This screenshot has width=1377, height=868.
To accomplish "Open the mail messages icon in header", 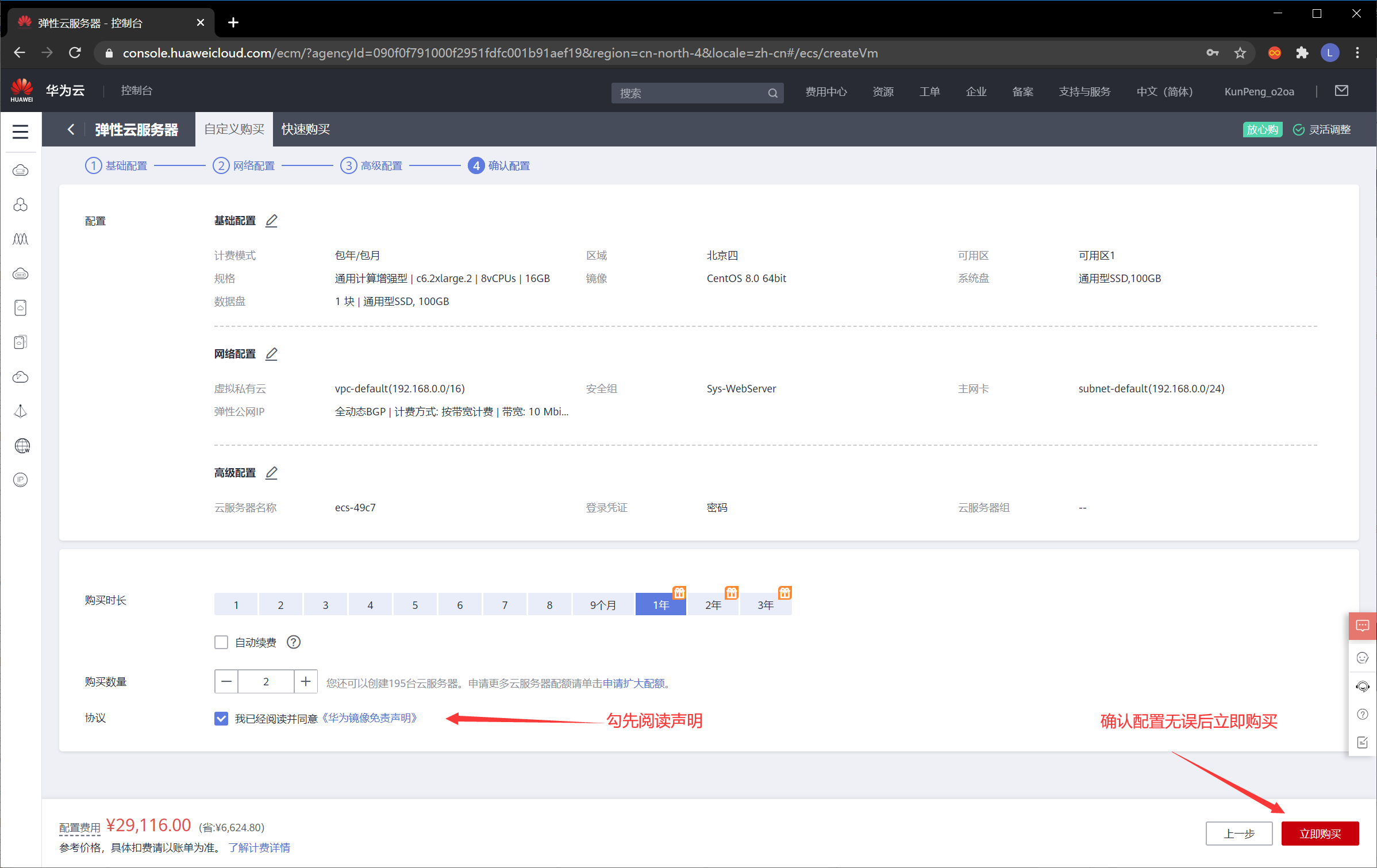I will 1341,91.
